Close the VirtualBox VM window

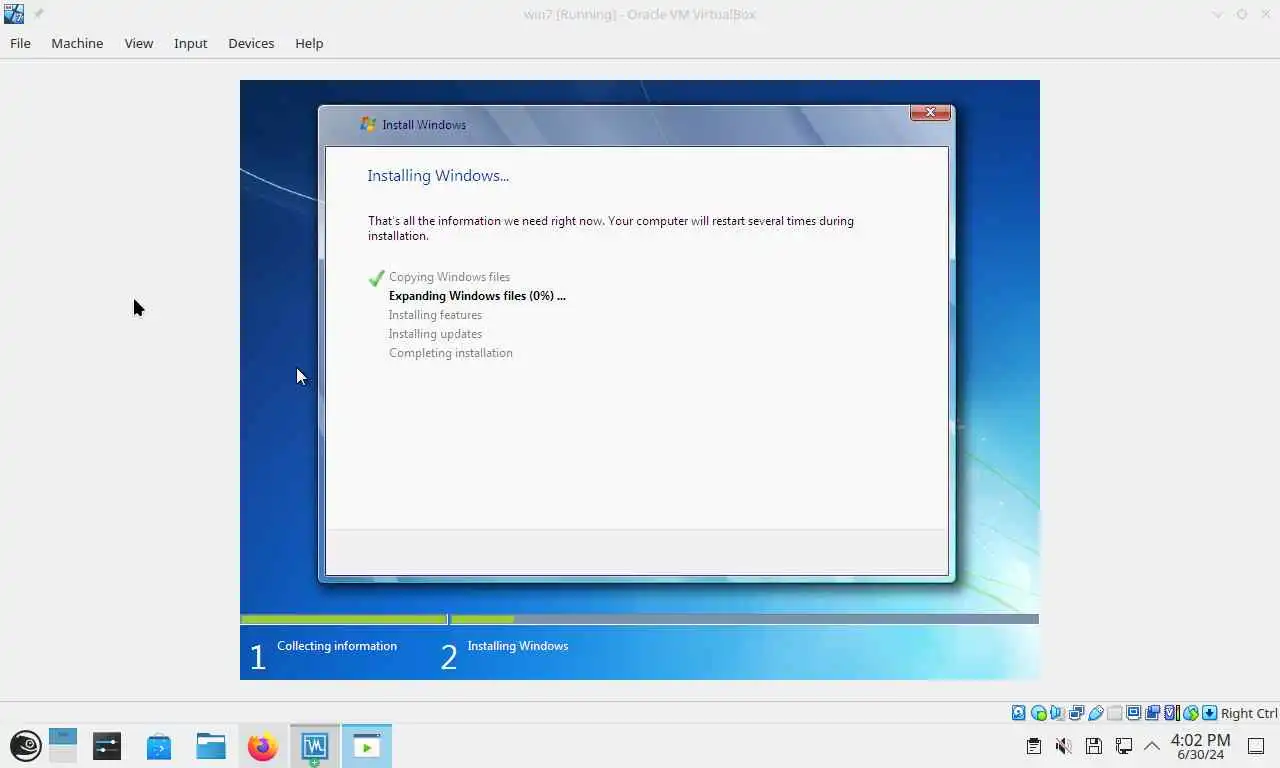point(1266,14)
